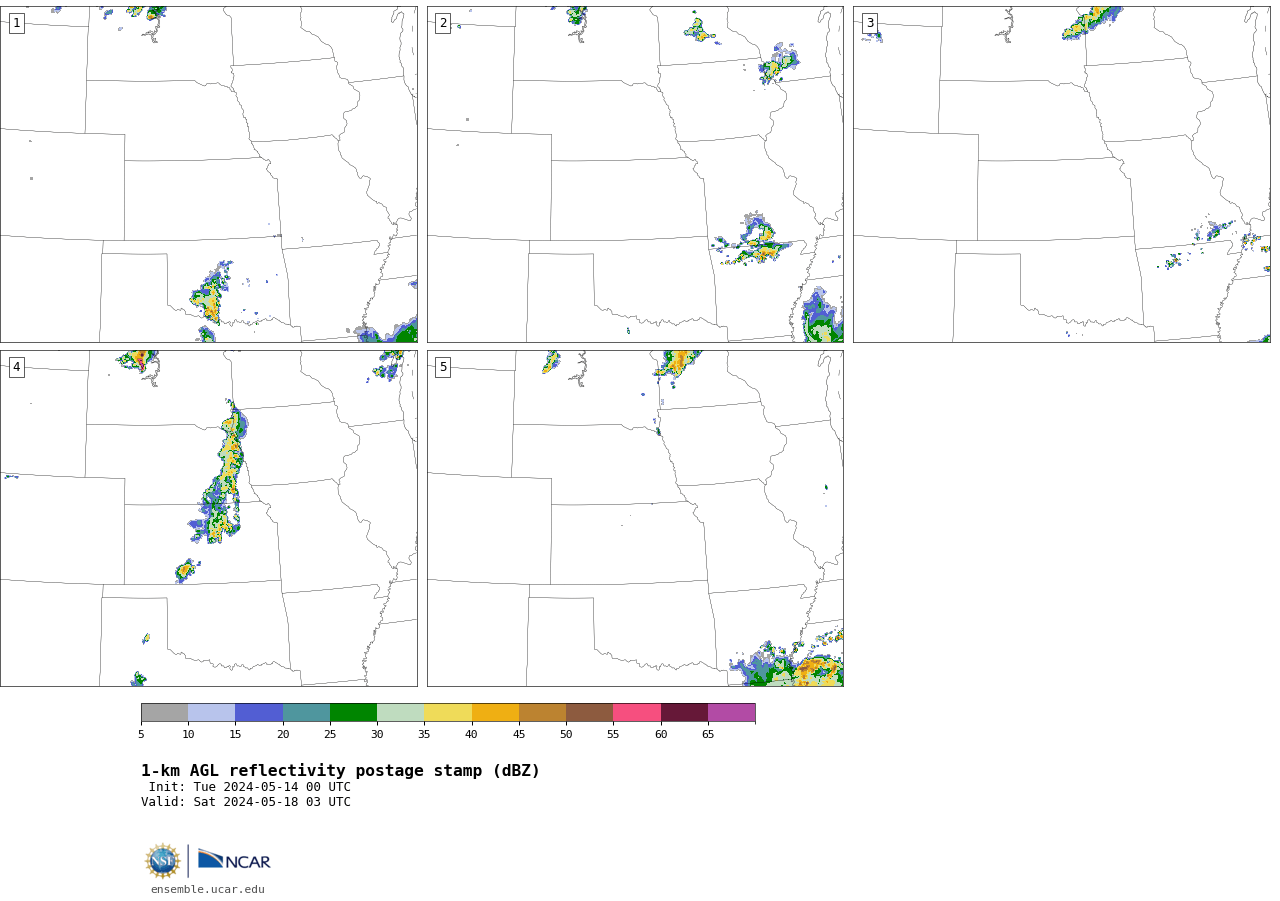Pick the purple 65+ dBZ swatch
Viewport: 1280px width, 901px height.
click(x=732, y=713)
